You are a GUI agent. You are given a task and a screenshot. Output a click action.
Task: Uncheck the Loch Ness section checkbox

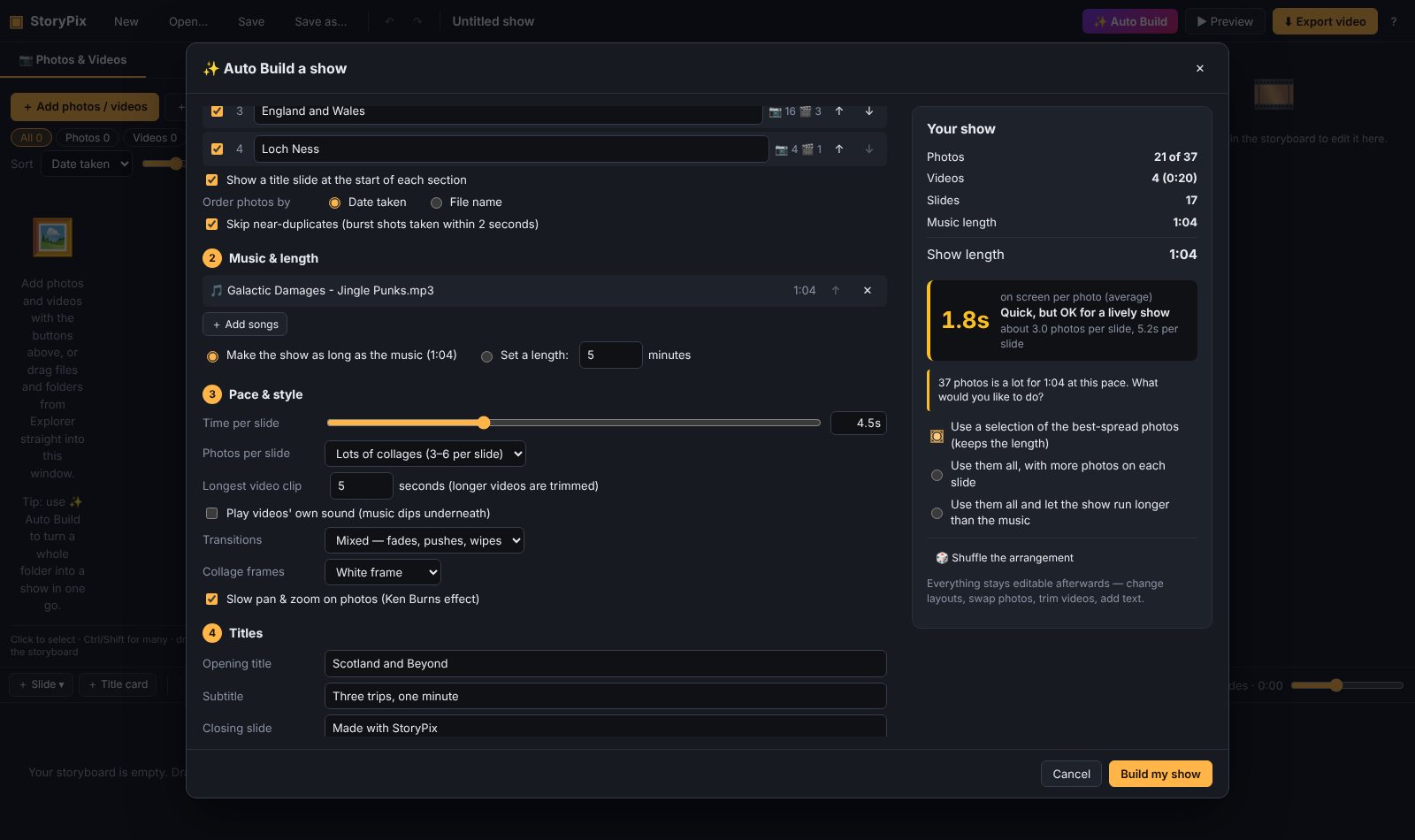218,149
